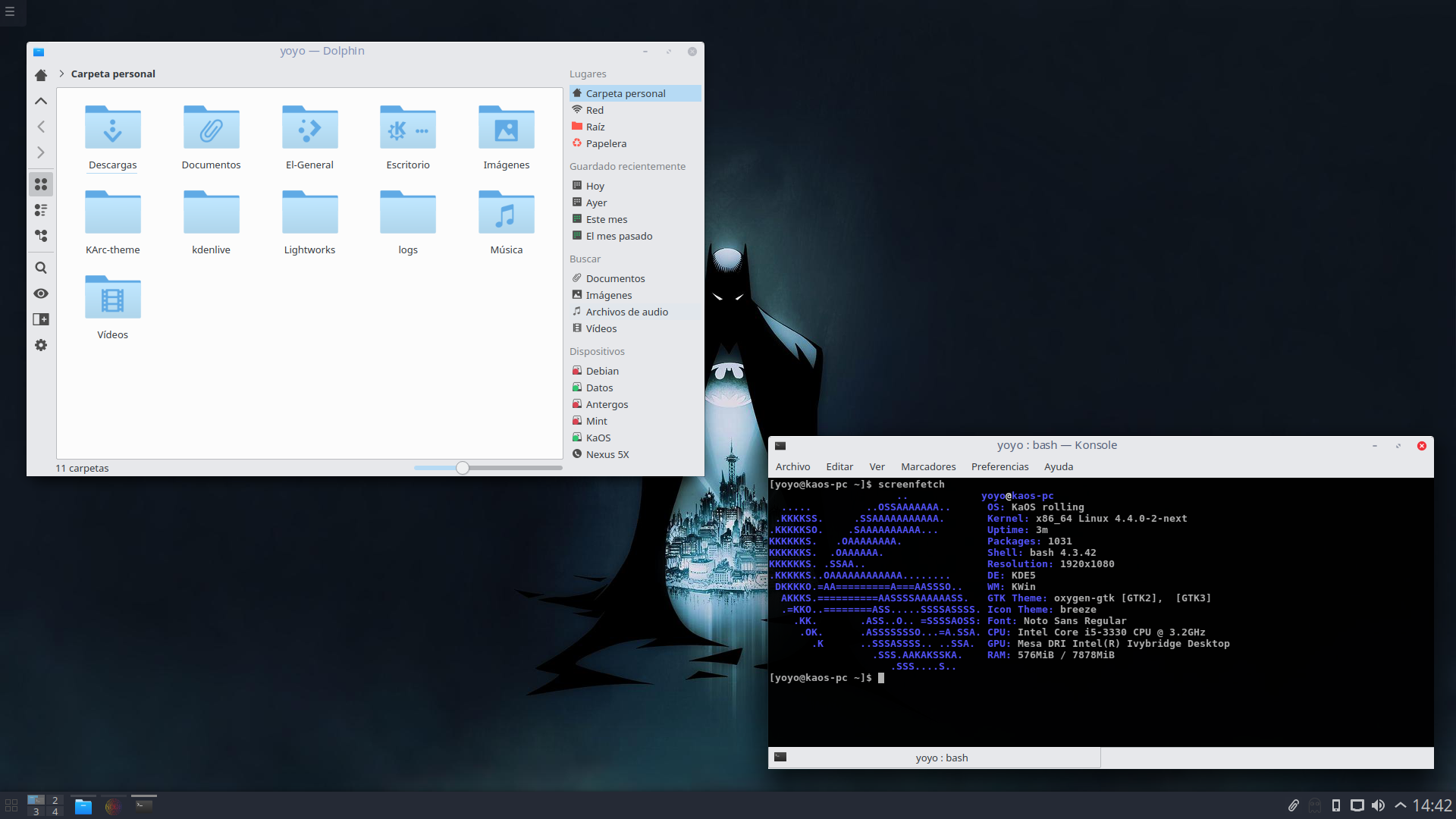
Task: Toggle preview display with the eye icon
Action: [x=41, y=293]
